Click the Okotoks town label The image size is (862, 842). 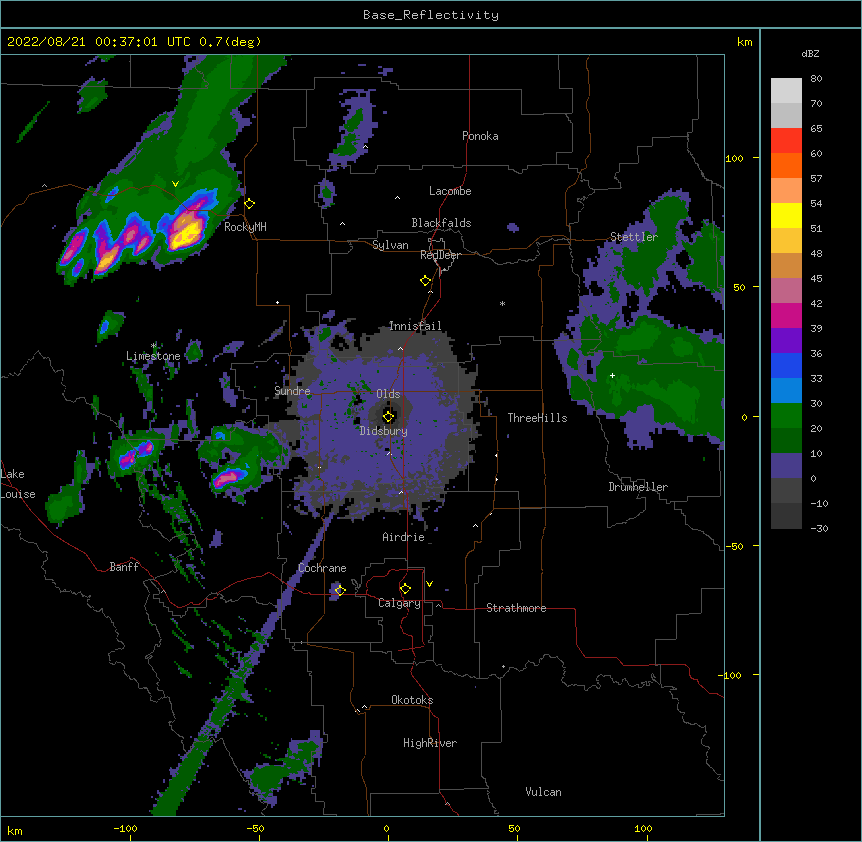click(412, 700)
